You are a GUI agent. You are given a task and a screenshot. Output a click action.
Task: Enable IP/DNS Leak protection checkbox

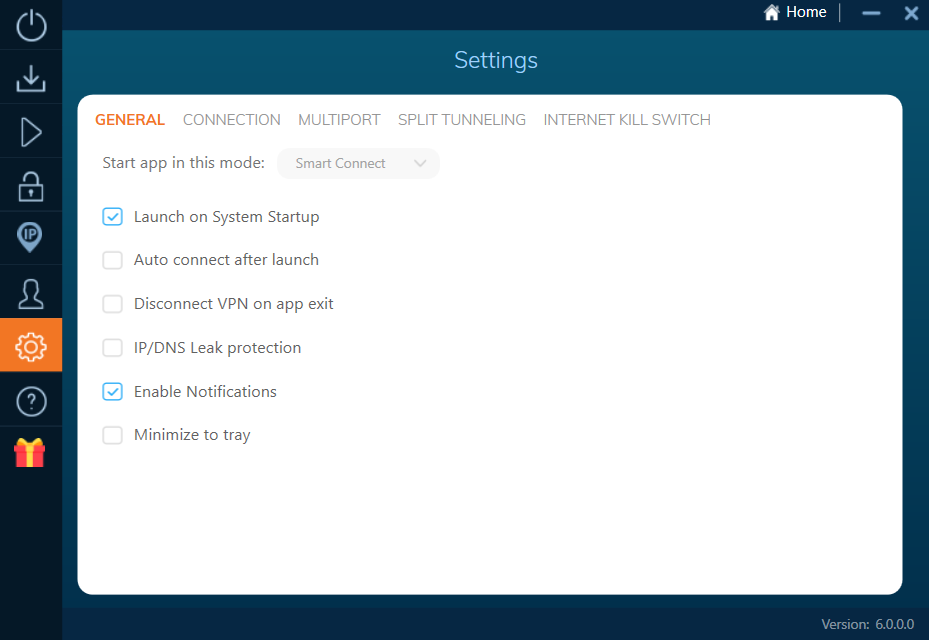113,348
